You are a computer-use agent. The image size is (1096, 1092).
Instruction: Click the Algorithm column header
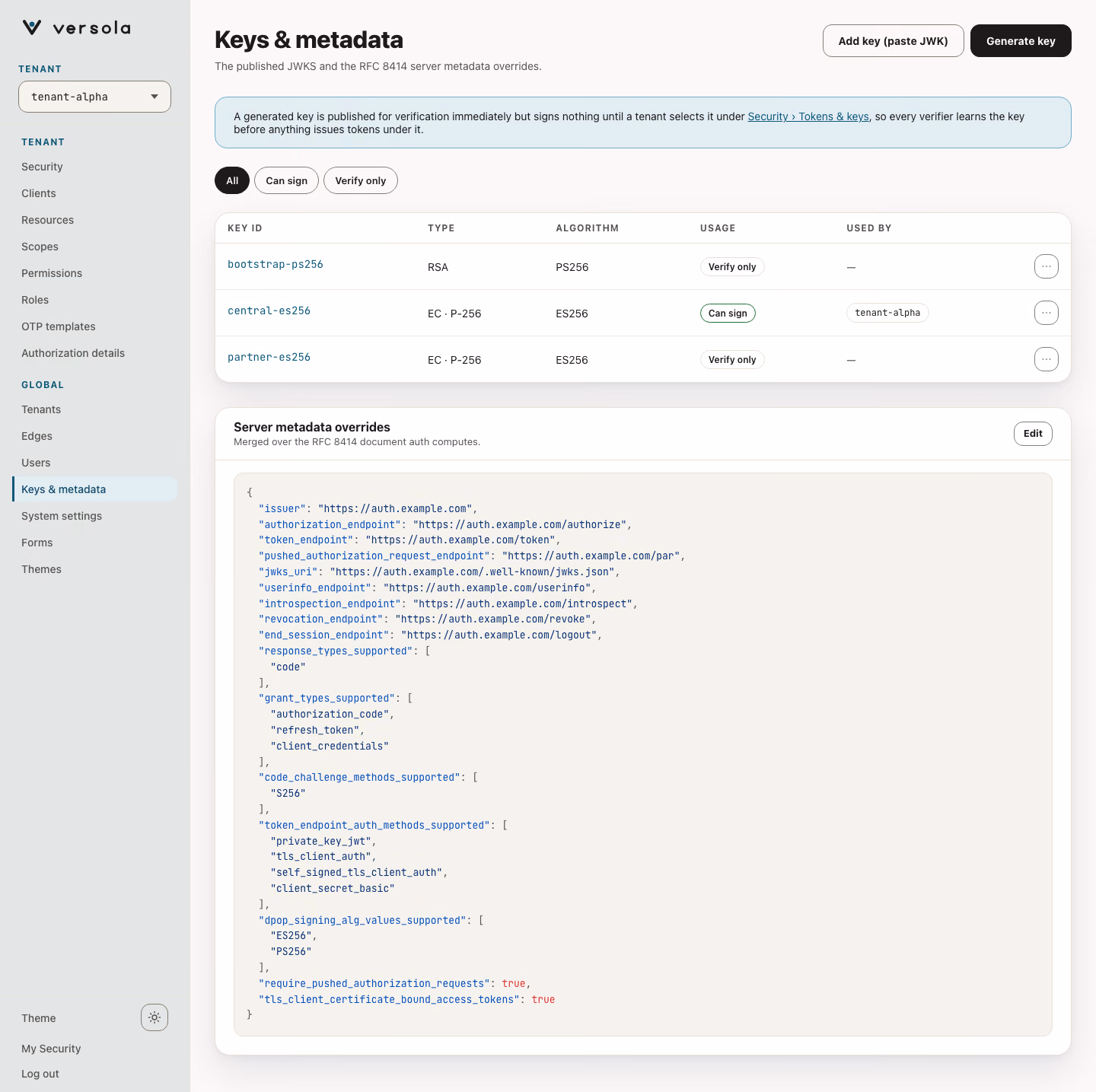588,228
